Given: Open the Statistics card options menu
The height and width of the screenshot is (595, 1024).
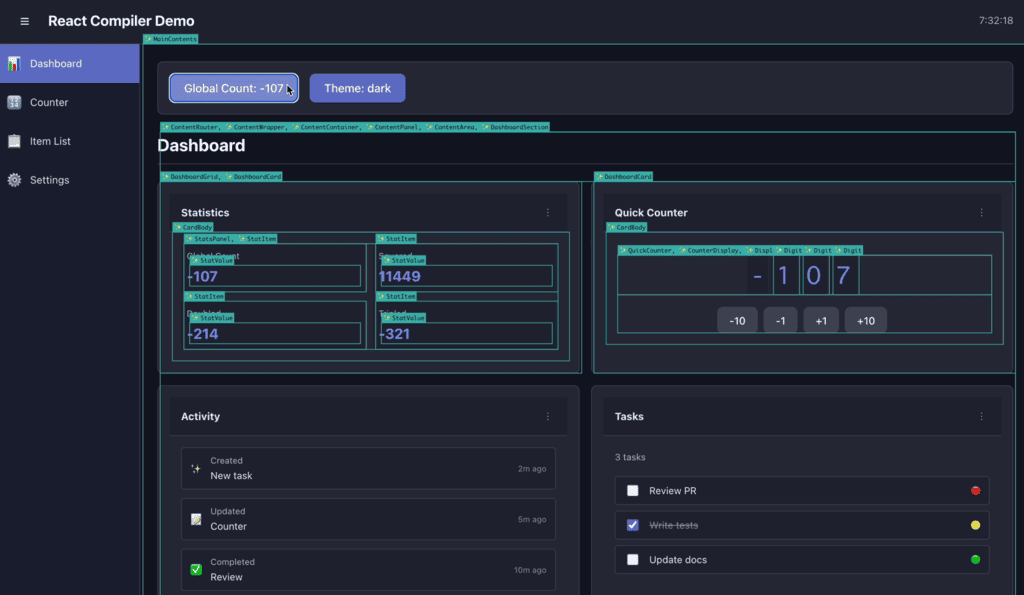Looking at the screenshot, I should pos(548,213).
